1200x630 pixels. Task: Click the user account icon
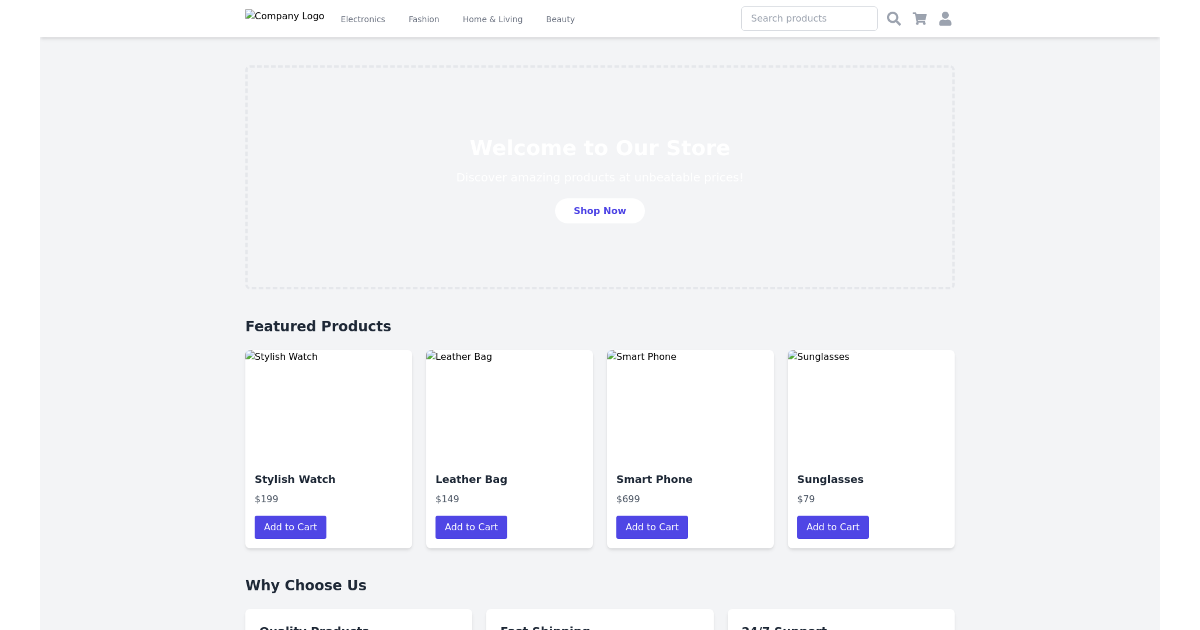(945, 18)
